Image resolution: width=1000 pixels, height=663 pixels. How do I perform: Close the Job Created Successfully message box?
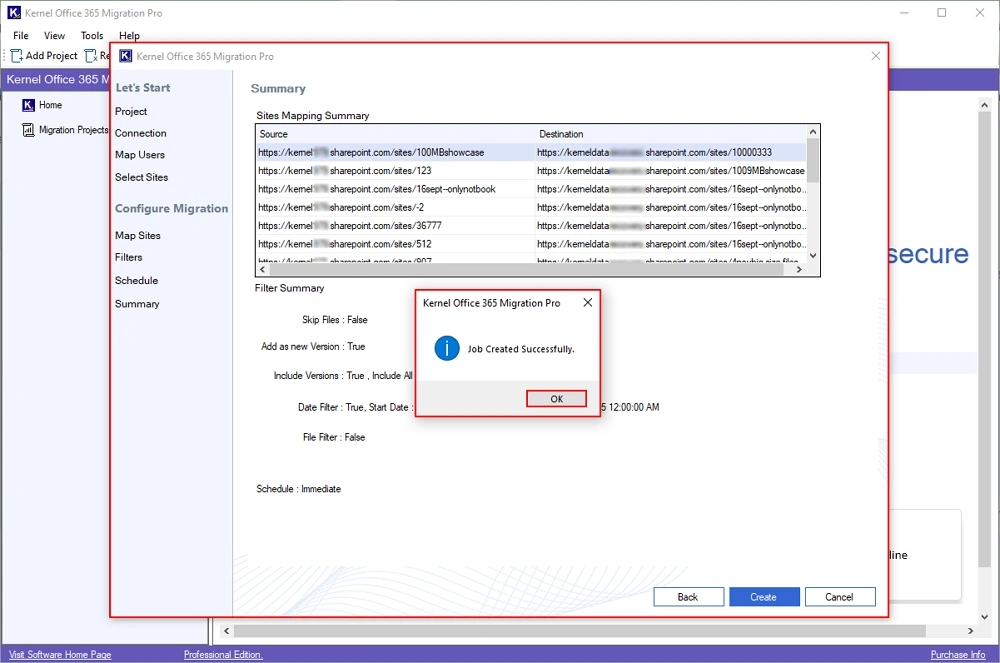587,302
